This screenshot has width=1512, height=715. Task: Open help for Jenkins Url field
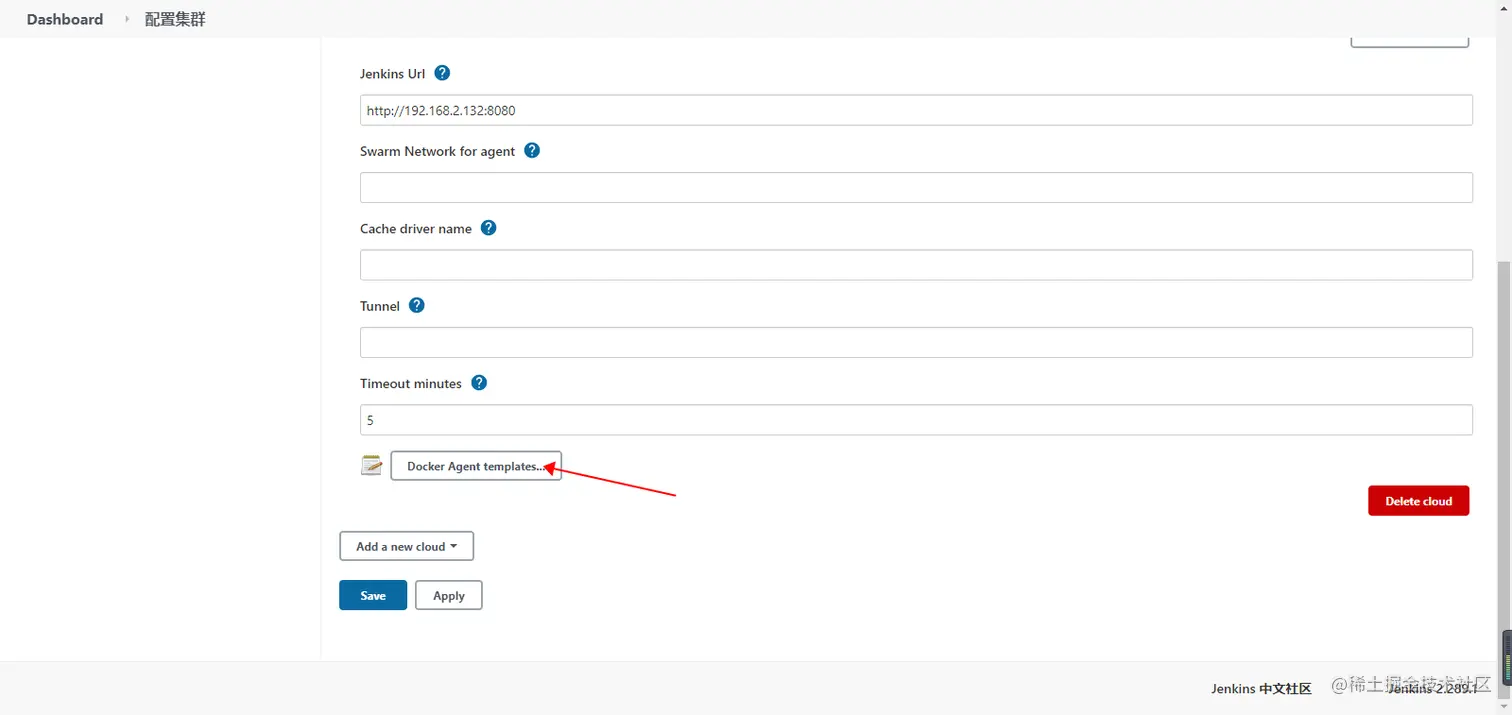pyautogui.click(x=442, y=73)
